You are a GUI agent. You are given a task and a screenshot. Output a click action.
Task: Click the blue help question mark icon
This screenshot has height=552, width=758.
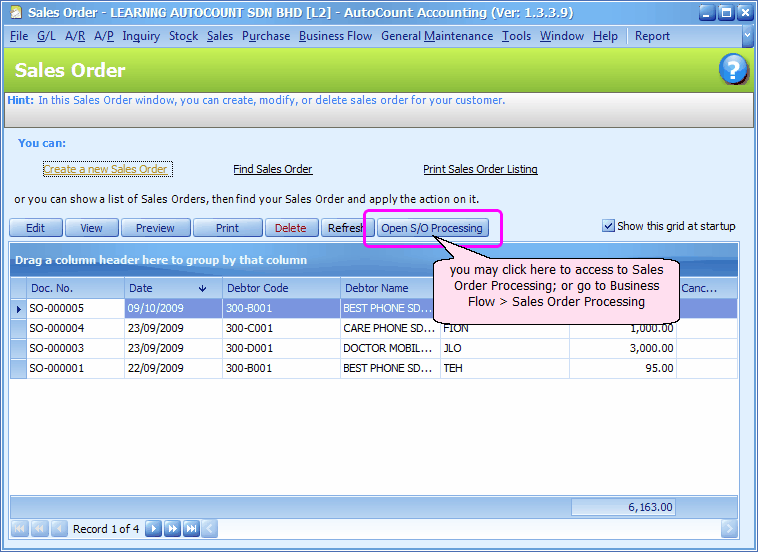(733, 69)
